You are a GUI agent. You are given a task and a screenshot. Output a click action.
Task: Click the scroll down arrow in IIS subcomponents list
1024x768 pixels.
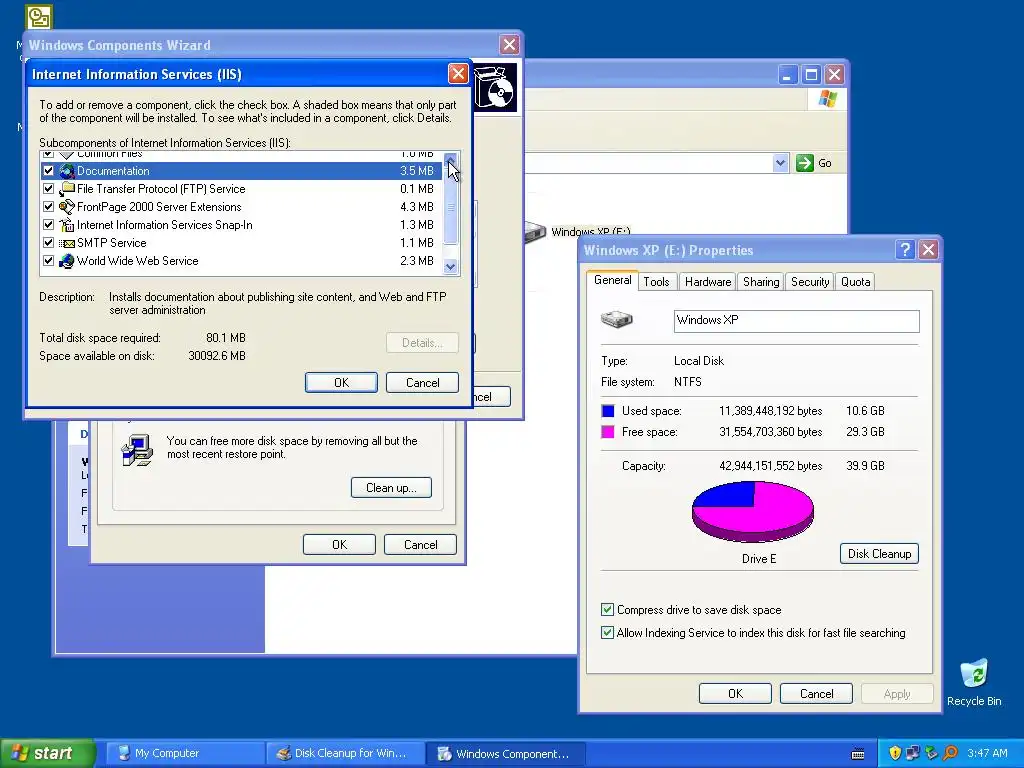tap(451, 266)
